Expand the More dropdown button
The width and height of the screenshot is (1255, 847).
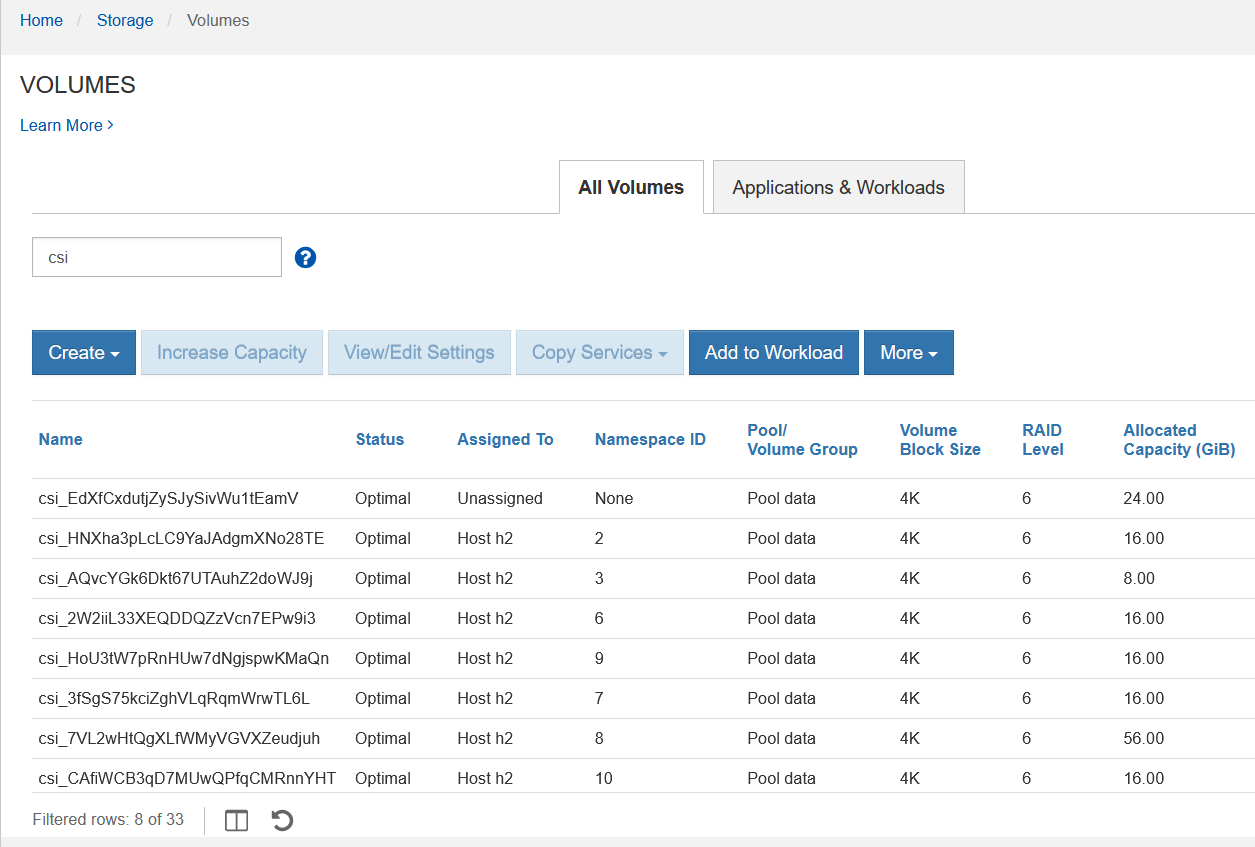909,352
